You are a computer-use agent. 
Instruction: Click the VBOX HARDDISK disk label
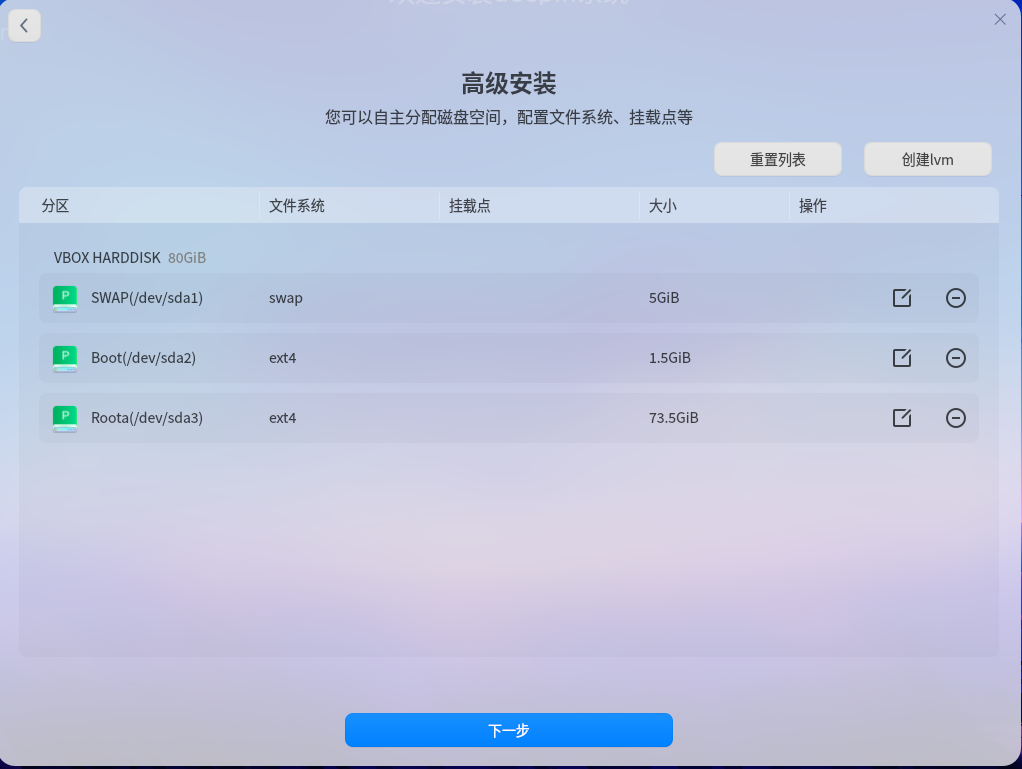click(107, 257)
